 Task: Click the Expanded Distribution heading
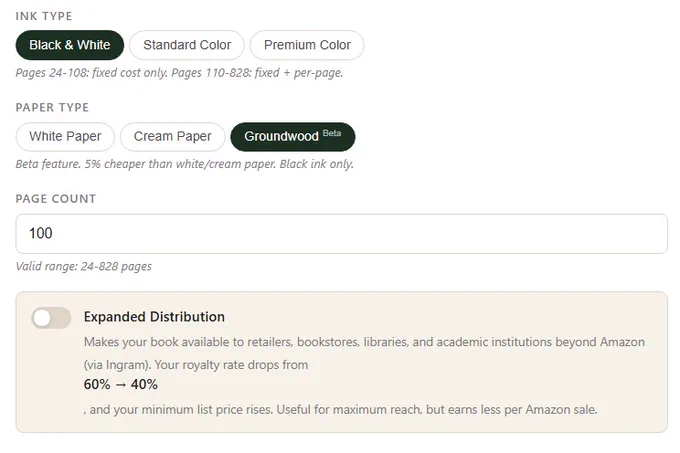[154, 317]
